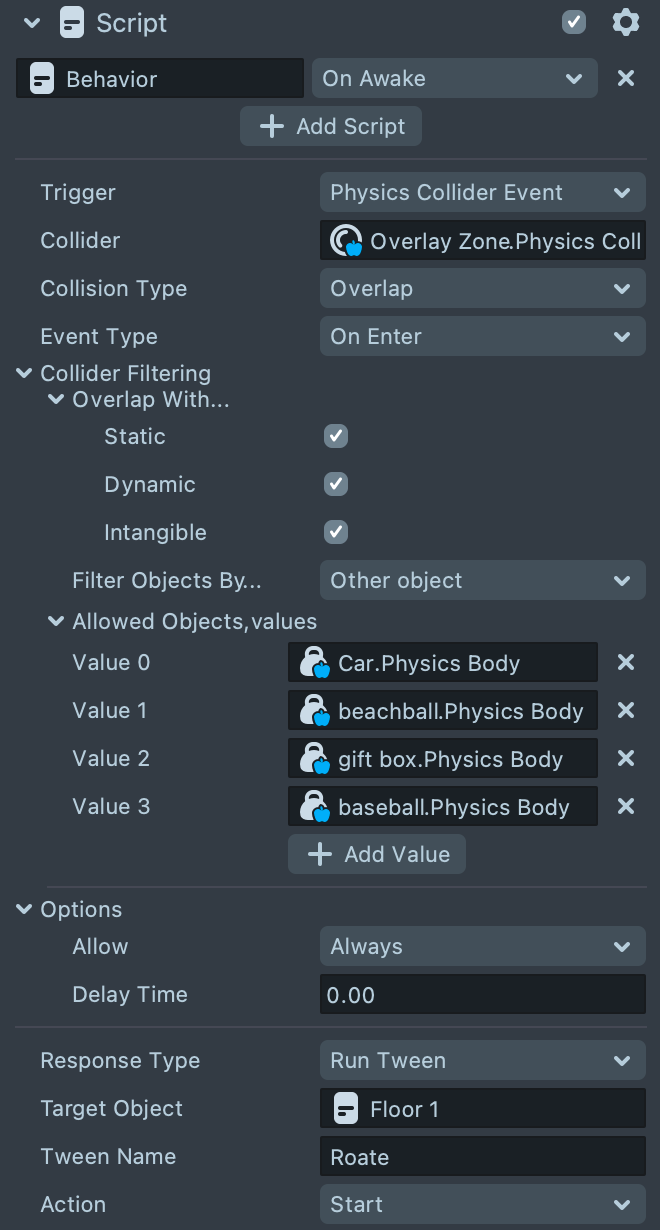
Task: Remove the Behavior script with X icon
Action: 626,78
